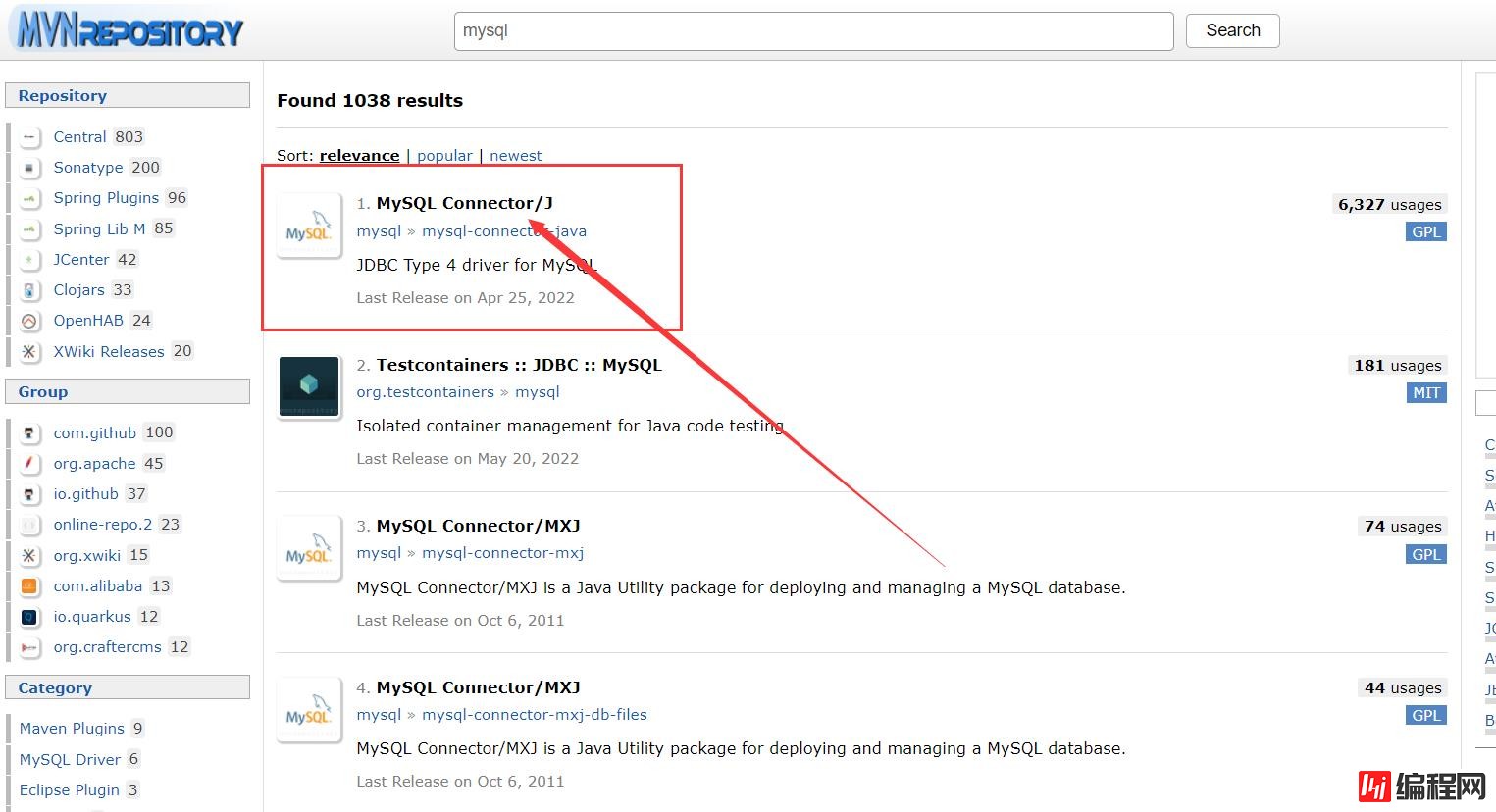This screenshot has width=1496, height=812.
Task: Click the 74 usages badge
Action: [1403, 527]
